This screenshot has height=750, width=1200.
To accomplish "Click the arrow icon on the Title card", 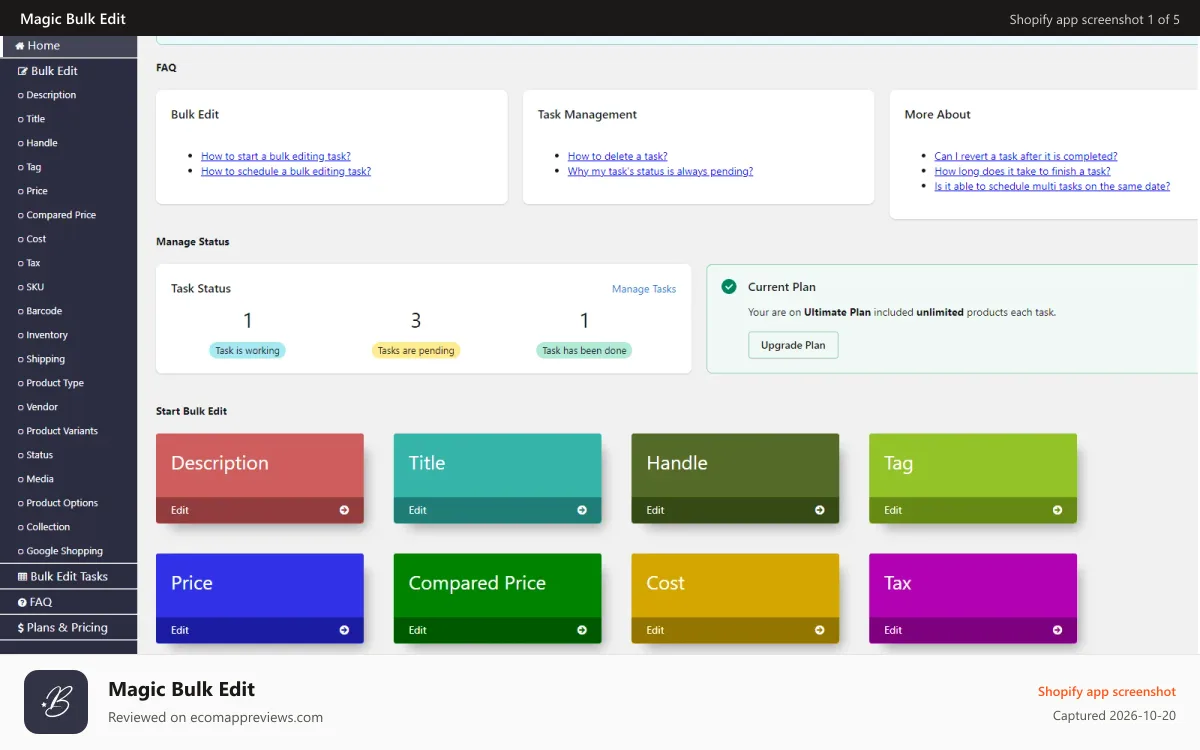I will pyautogui.click(x=582, y=510).
